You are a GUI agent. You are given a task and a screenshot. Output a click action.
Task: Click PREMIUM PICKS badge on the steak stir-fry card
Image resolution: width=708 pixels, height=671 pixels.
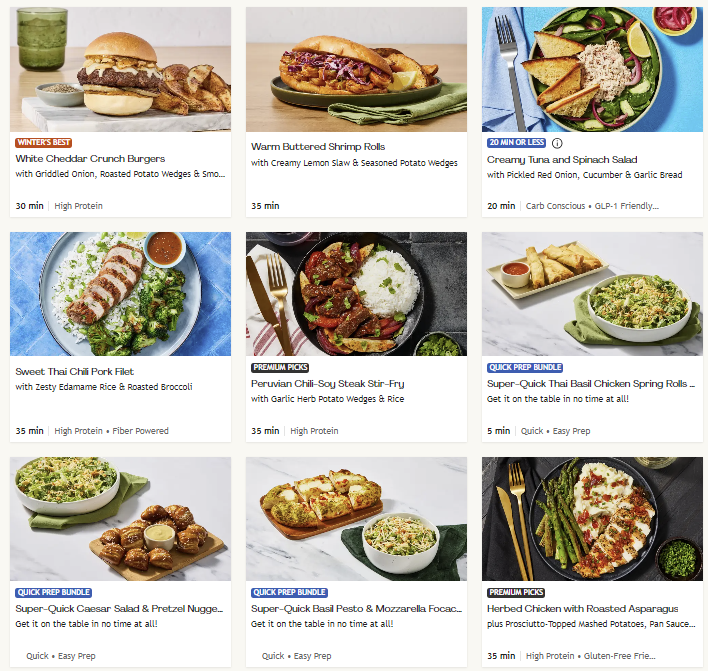280,368
